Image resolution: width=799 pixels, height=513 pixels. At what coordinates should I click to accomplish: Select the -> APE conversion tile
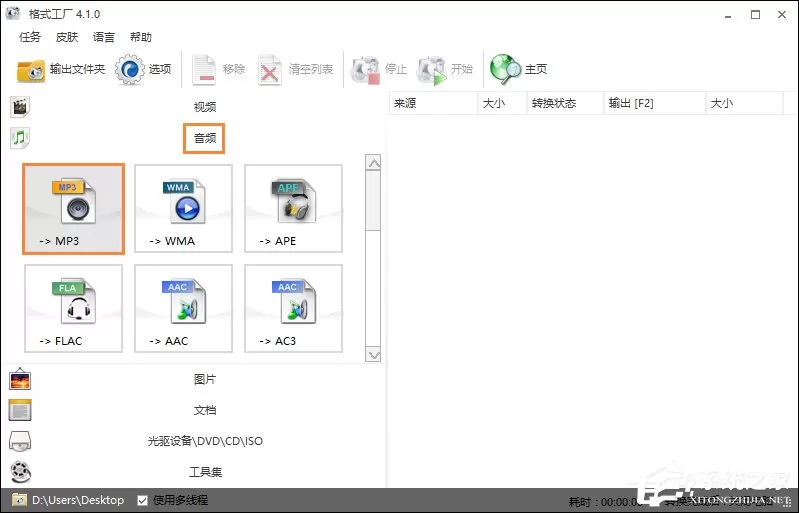pos(294,208)
